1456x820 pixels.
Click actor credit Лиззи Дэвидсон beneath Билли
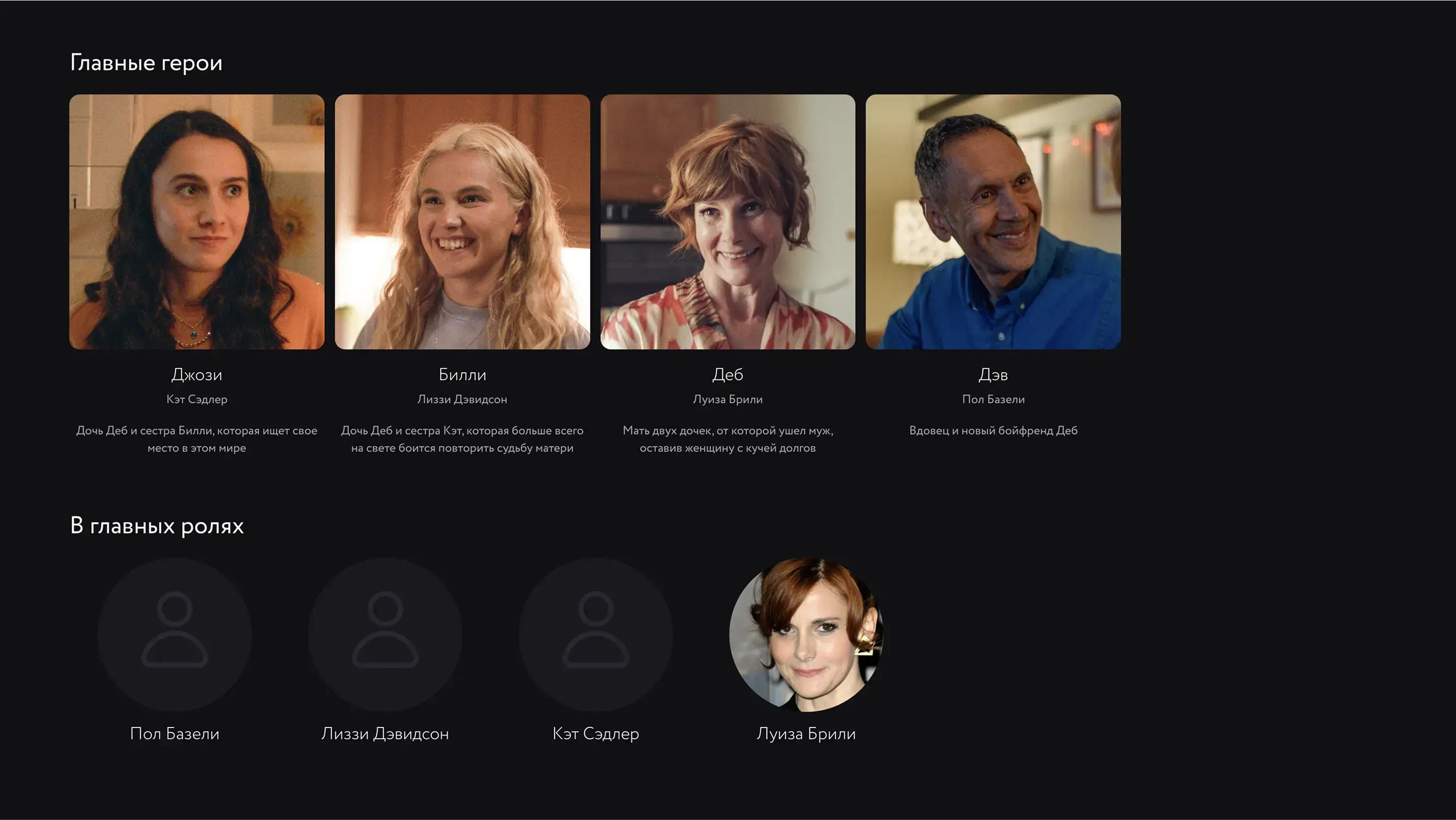point(463,399)
